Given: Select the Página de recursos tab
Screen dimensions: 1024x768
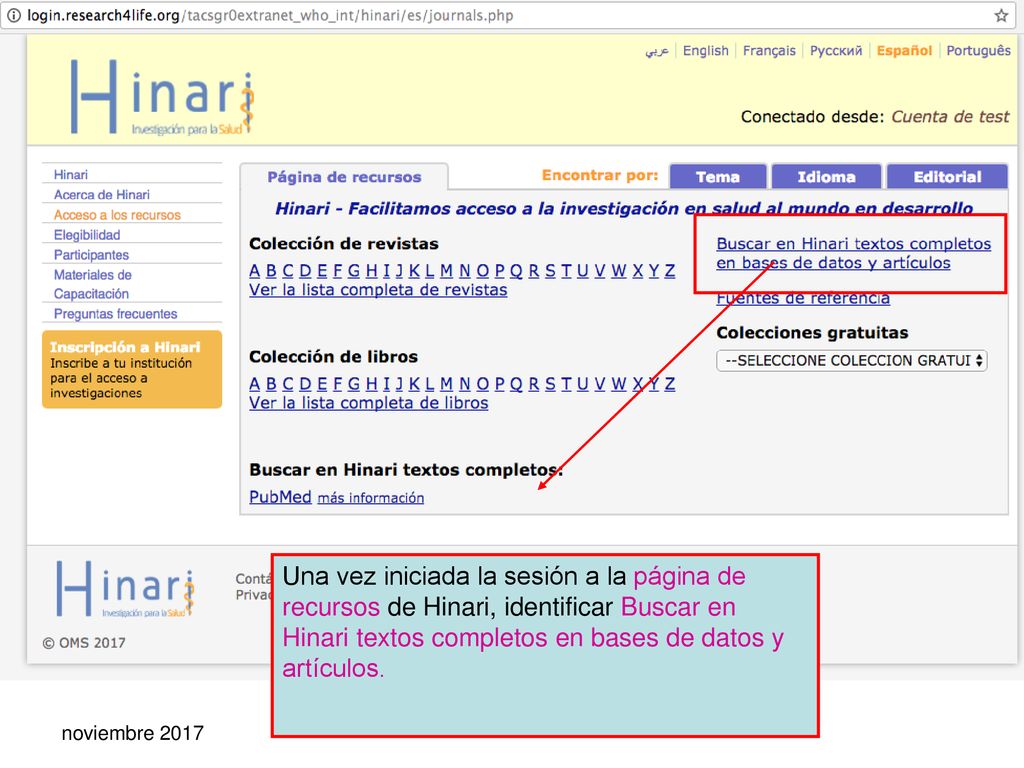Looking at the screenshot, I should 344,177.
